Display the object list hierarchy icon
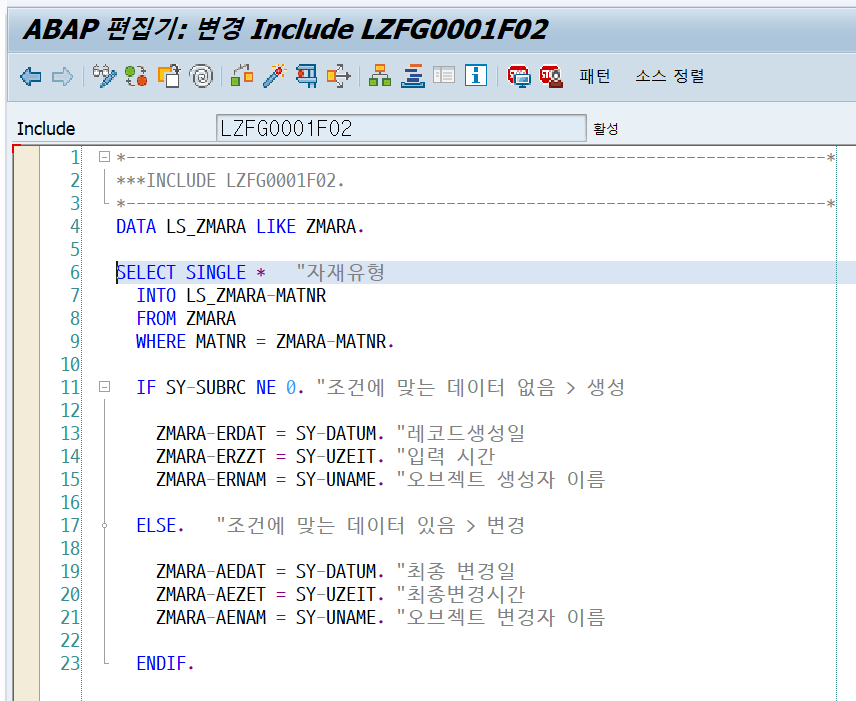The width and height of the screenshot is (856, 701). (381, 75)
